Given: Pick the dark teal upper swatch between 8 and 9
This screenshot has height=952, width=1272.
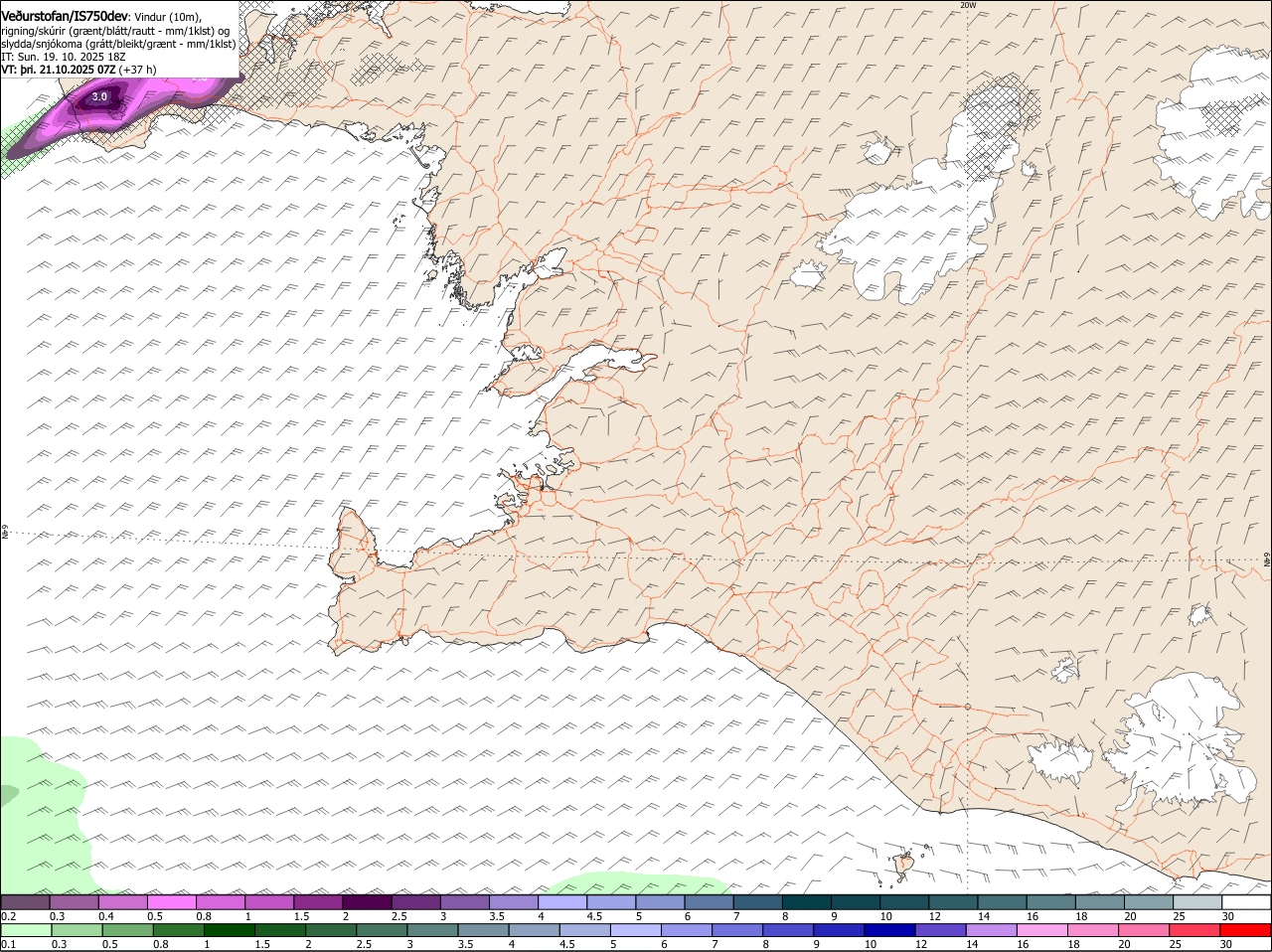Looking at the screenshot, I should click(806, 902).
